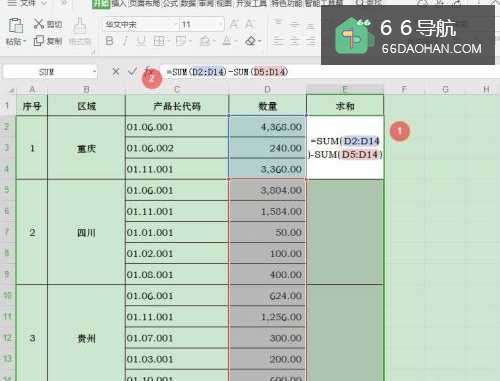The width and height of the screenshot is (500, 381).
Task: Click in the formula bar text
Action: [227, 72]
